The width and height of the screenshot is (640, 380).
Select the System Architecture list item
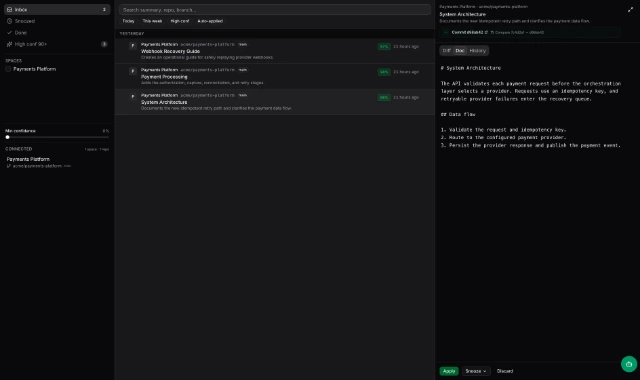(x=275, y=102)
